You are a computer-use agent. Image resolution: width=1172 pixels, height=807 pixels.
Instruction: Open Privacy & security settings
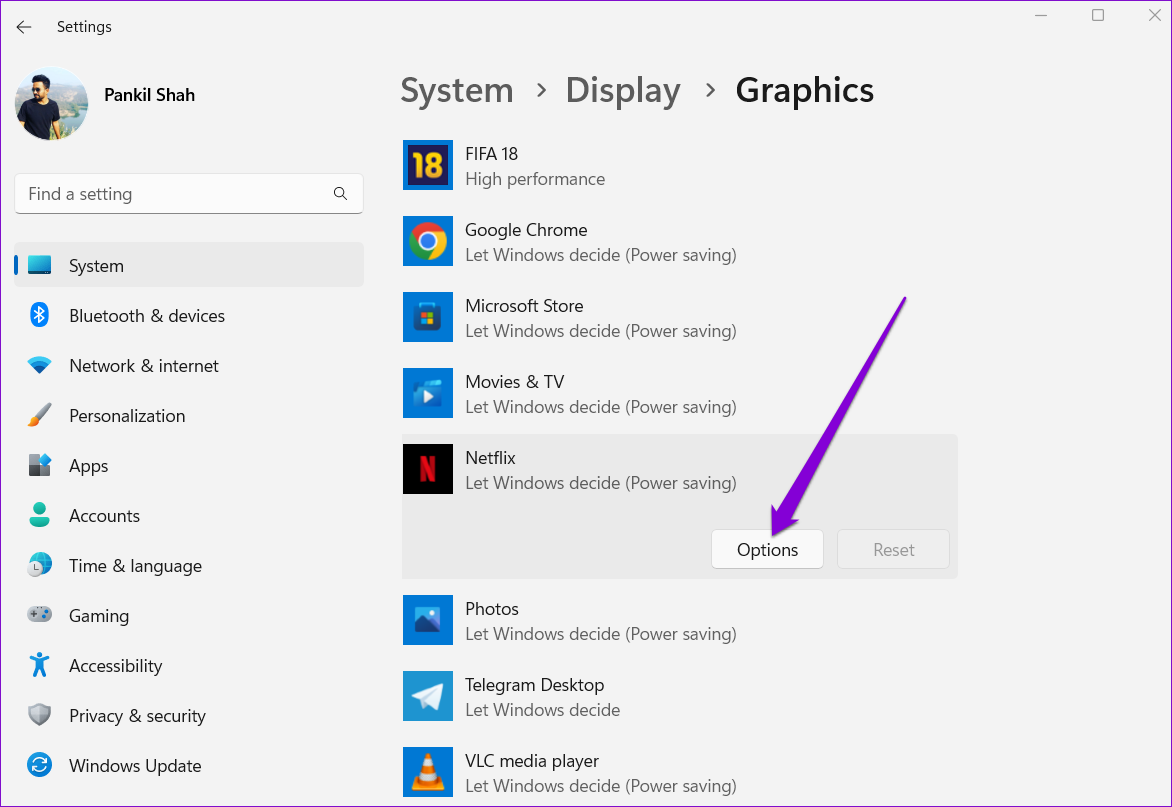click(x=137, y=716)
